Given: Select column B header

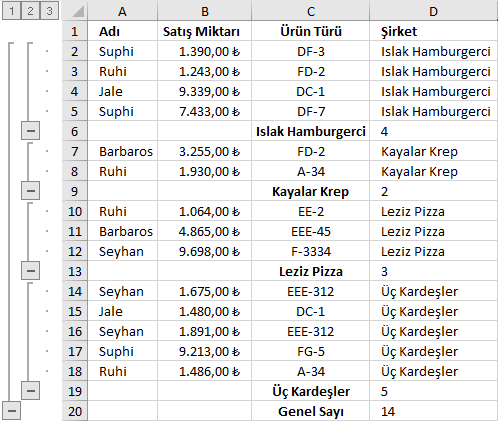Looking at the screenshot, I should pyautogui.click(x=204, y=11).
